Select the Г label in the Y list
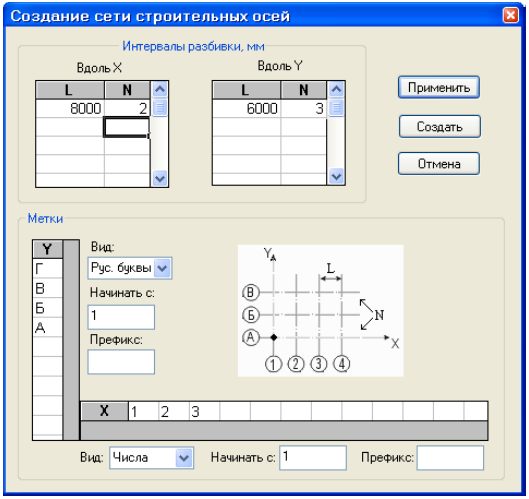 click(x=48, y=269)
